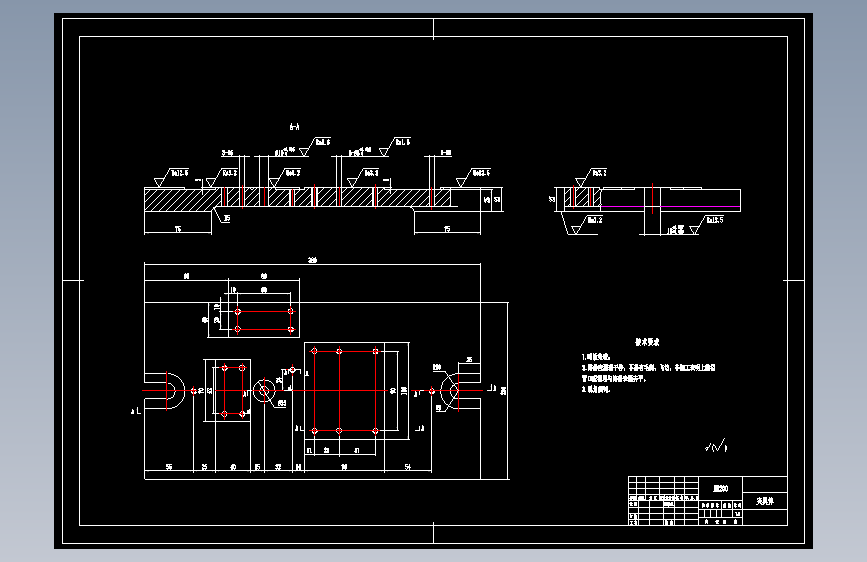Select the large square nine-hole pattern

coord(345,391)
